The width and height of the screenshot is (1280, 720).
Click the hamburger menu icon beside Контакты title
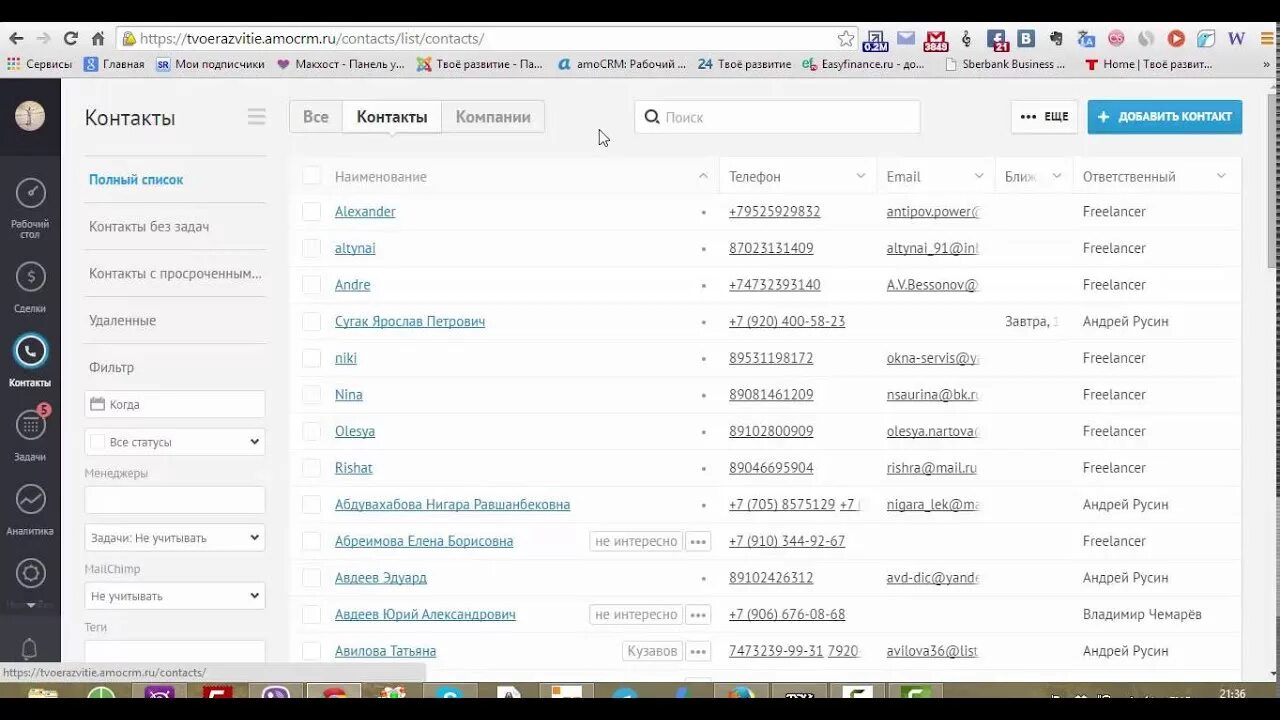[x=257, y=117]
